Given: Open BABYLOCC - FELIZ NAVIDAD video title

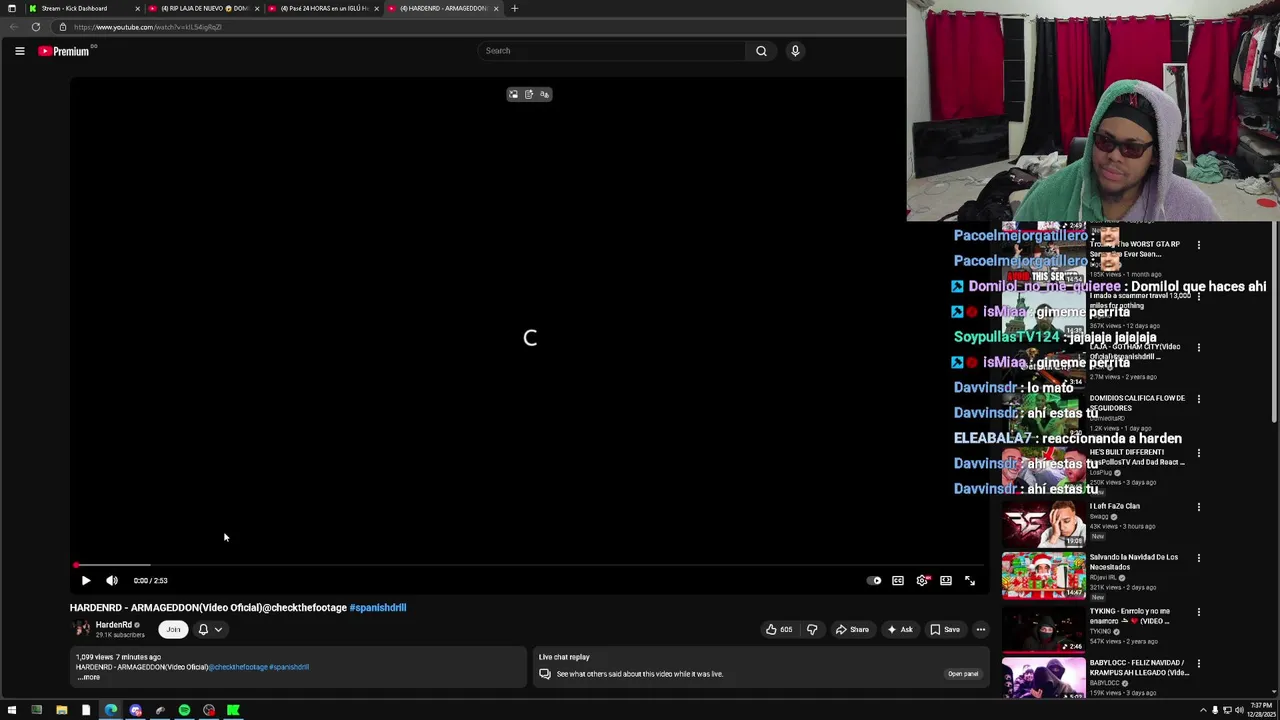Looking at the screenshot, I should [1139, 667].
